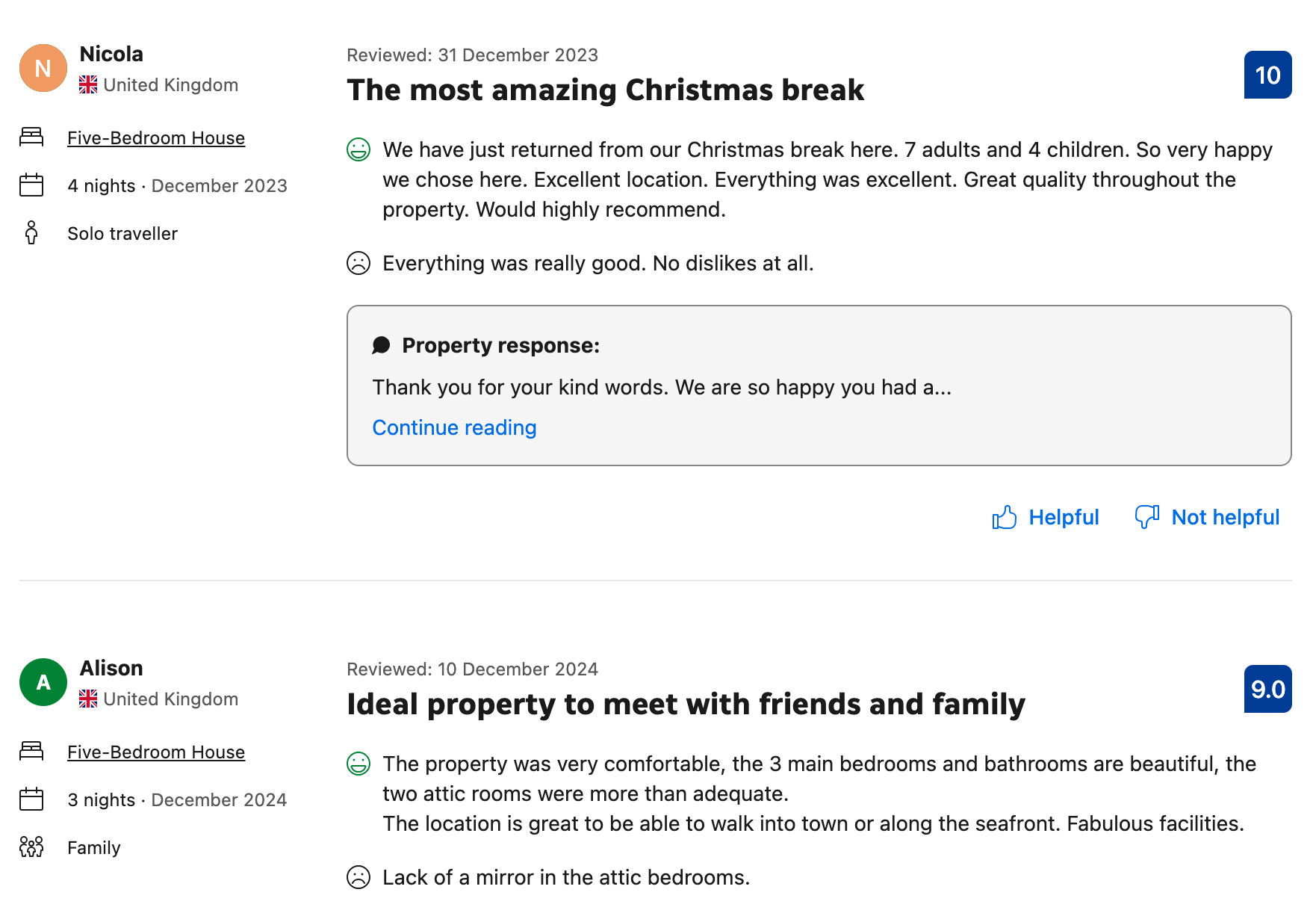The height and width of the screenshot is (916, 1316).
Task: Click the Solo traveller person icon
Action: pos(31,233)
